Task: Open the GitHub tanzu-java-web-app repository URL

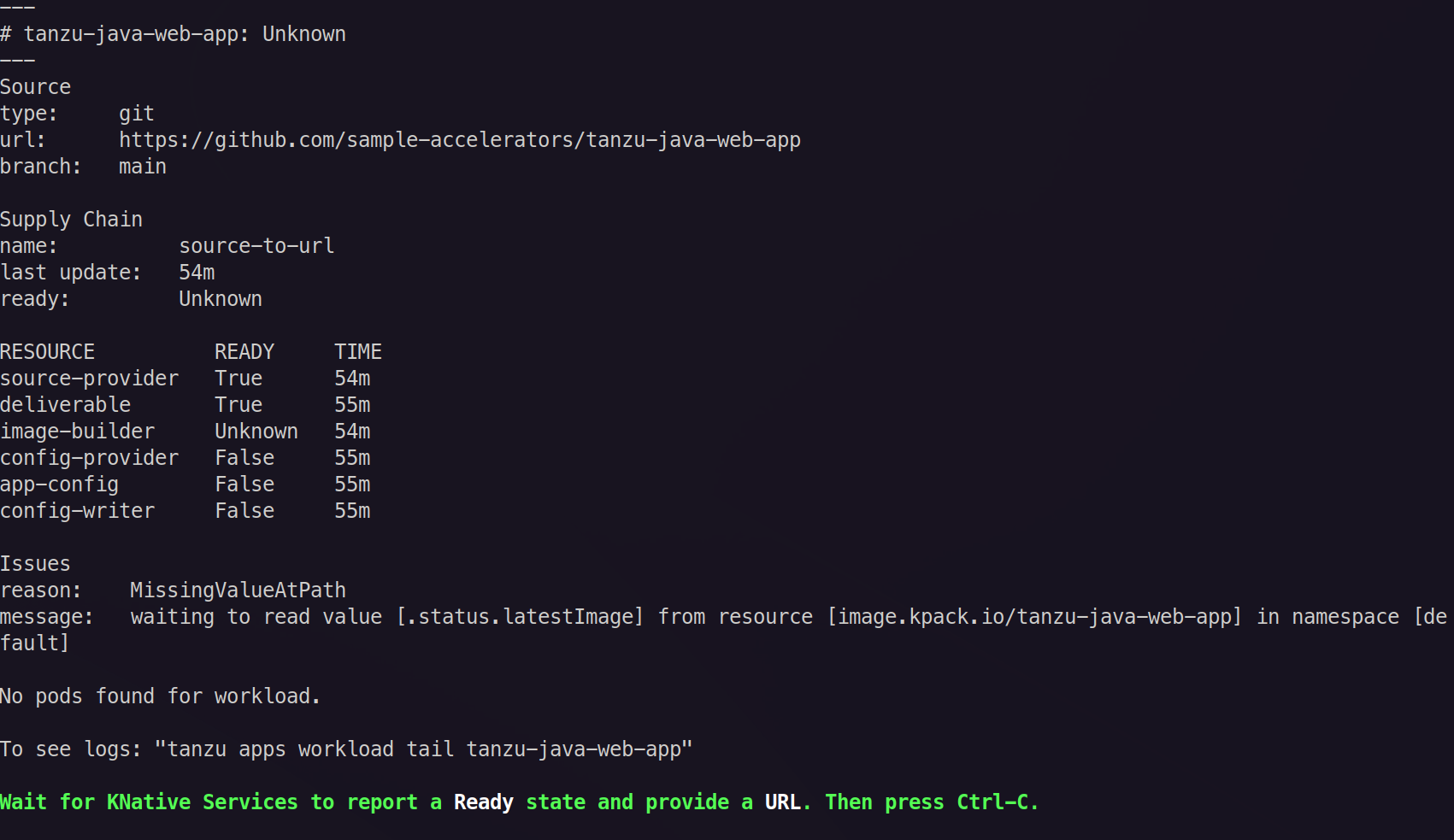Action: (460, 140)
